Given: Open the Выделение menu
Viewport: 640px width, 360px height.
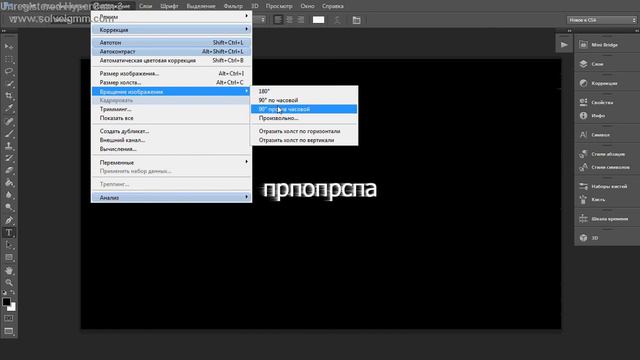Looking at the screenshot, I should click(x=201, y=6).
